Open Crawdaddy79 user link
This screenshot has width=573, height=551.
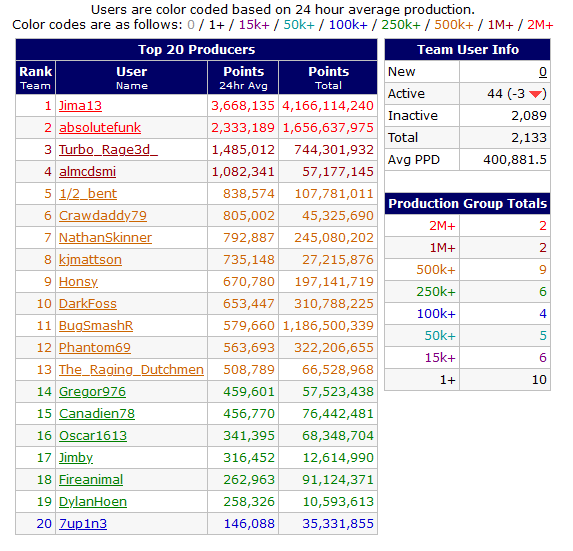(x=103, y=216)
